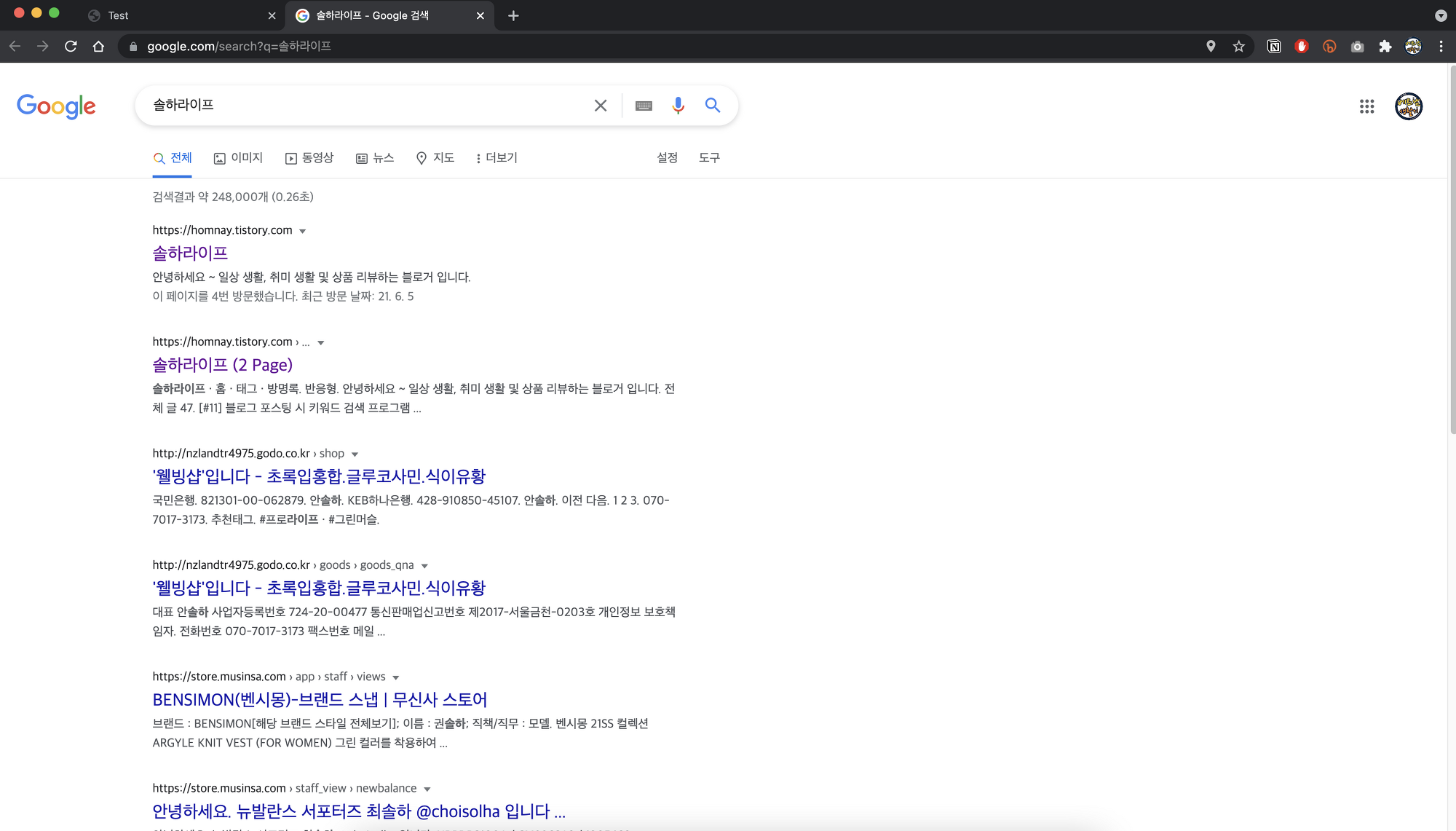
Task: Open dropdown beside store.musinsa.com staff views result
Action: point(396,678)
